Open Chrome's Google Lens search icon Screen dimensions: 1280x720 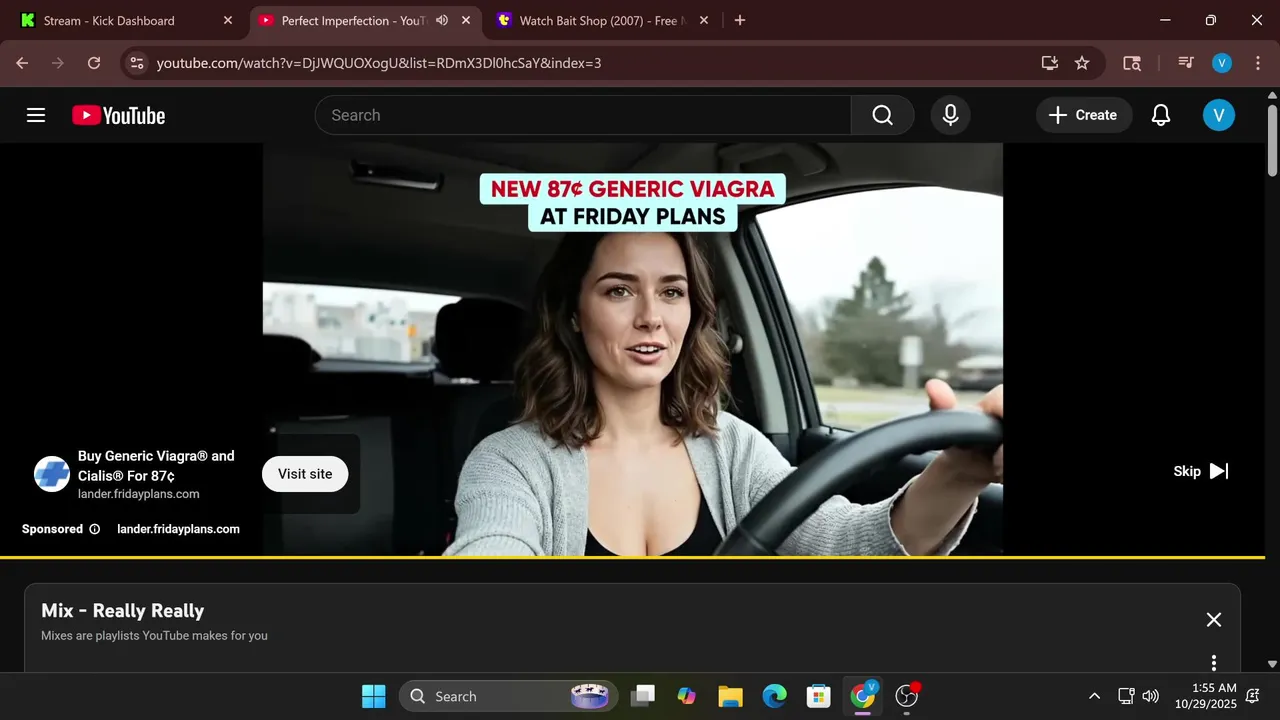[x=1132, y=63]
